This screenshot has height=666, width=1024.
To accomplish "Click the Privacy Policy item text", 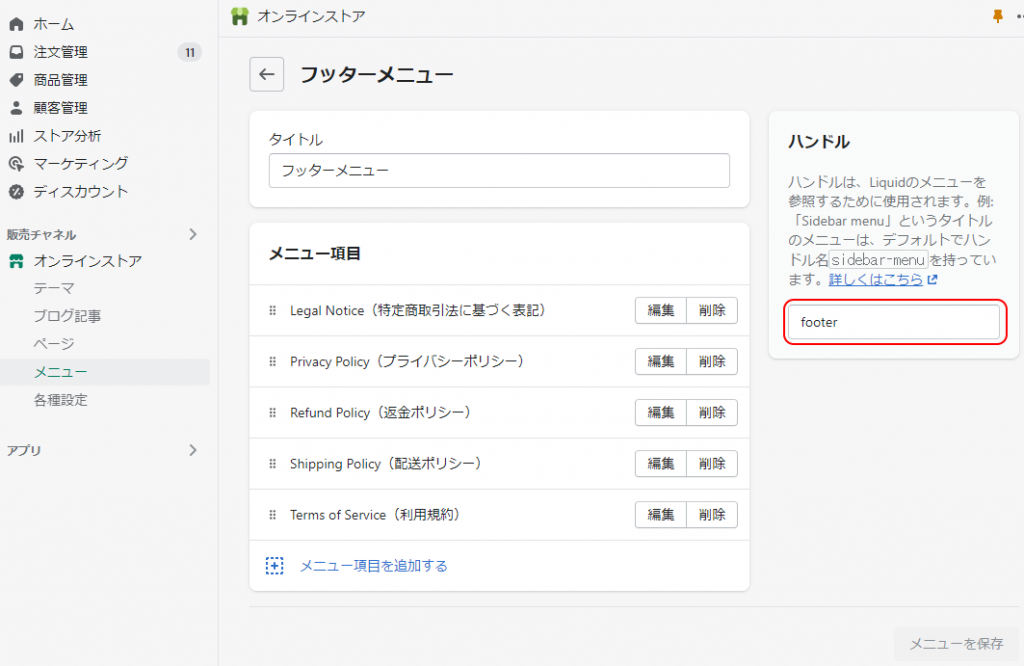I will [x=408, y=361].
